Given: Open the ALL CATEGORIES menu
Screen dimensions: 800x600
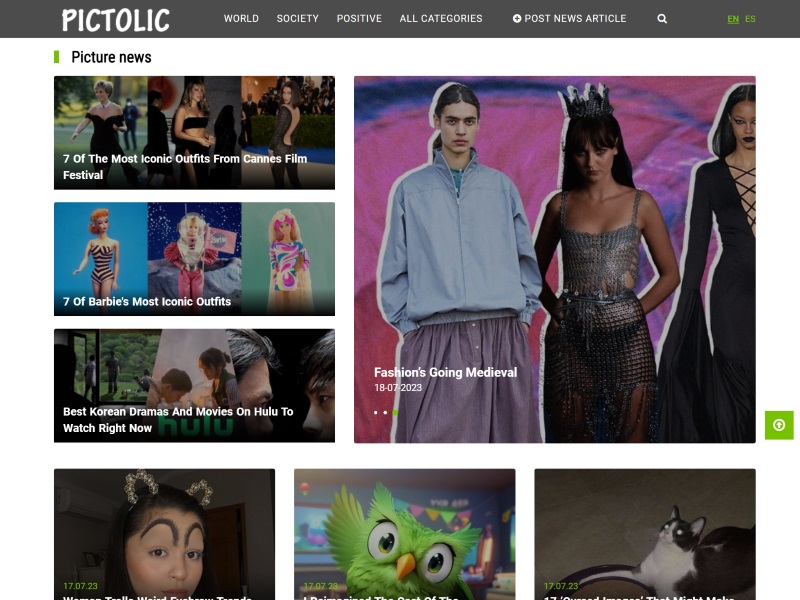Looking at the screenshot, I should 441,18.
